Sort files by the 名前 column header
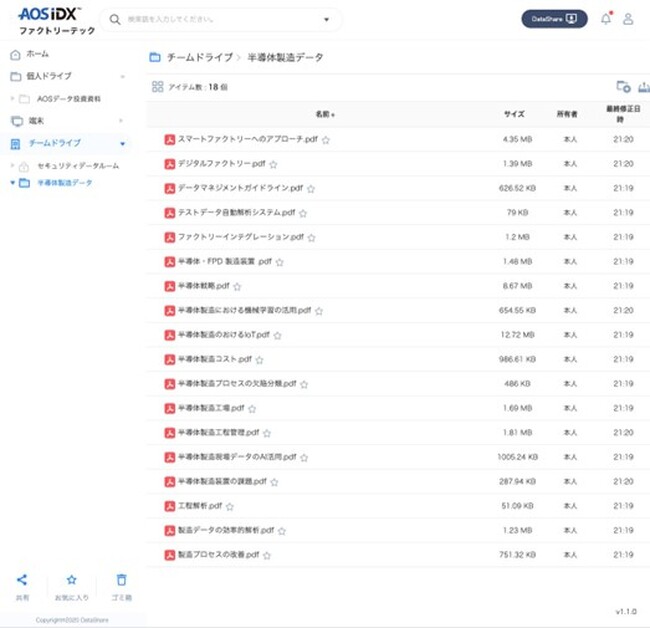 [x=324, y=114]
